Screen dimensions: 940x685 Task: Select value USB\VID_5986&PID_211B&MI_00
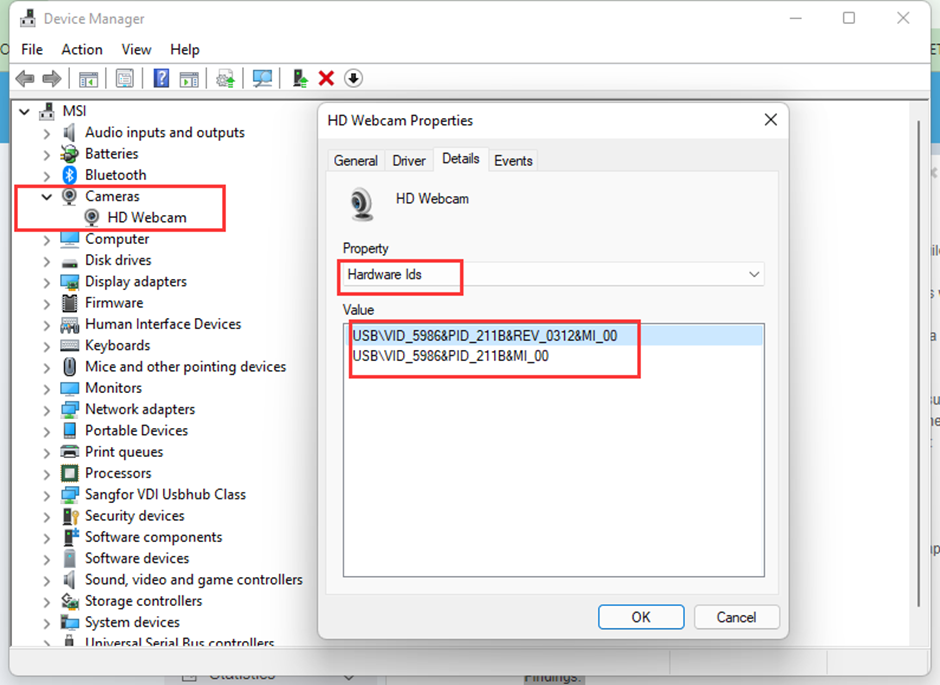[450, 356]
